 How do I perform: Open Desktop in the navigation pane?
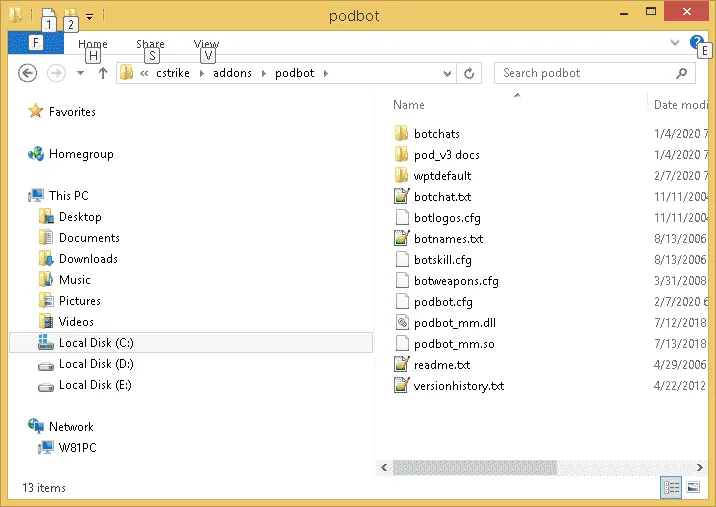(x=80, y=217)
